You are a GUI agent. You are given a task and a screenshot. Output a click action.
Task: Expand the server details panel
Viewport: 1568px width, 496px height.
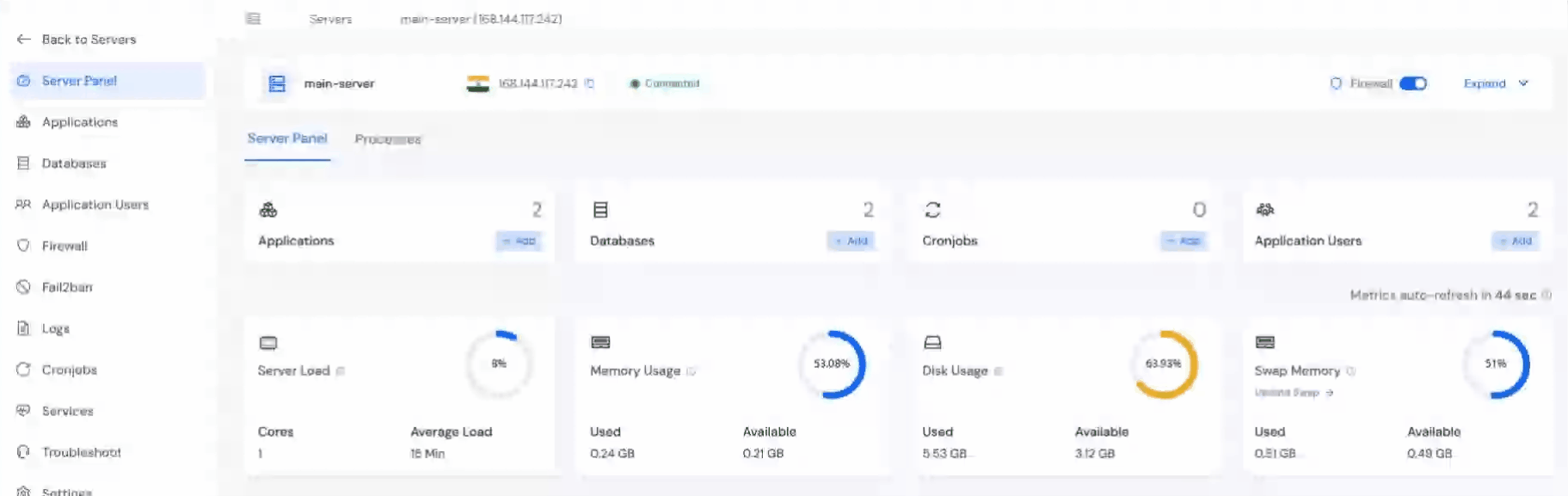(x=1496, y=83)
